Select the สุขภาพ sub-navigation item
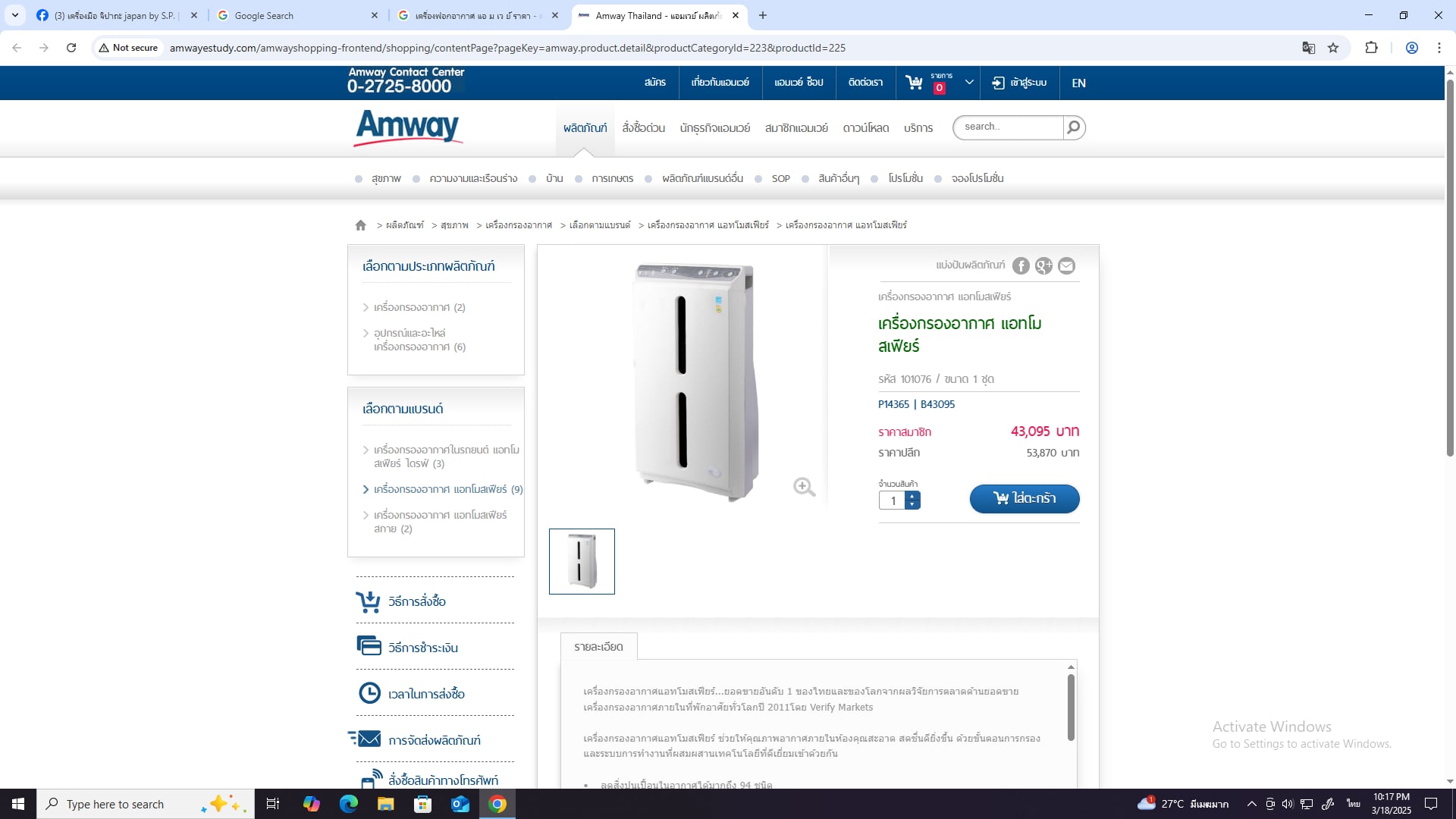 tap(386, 178)
